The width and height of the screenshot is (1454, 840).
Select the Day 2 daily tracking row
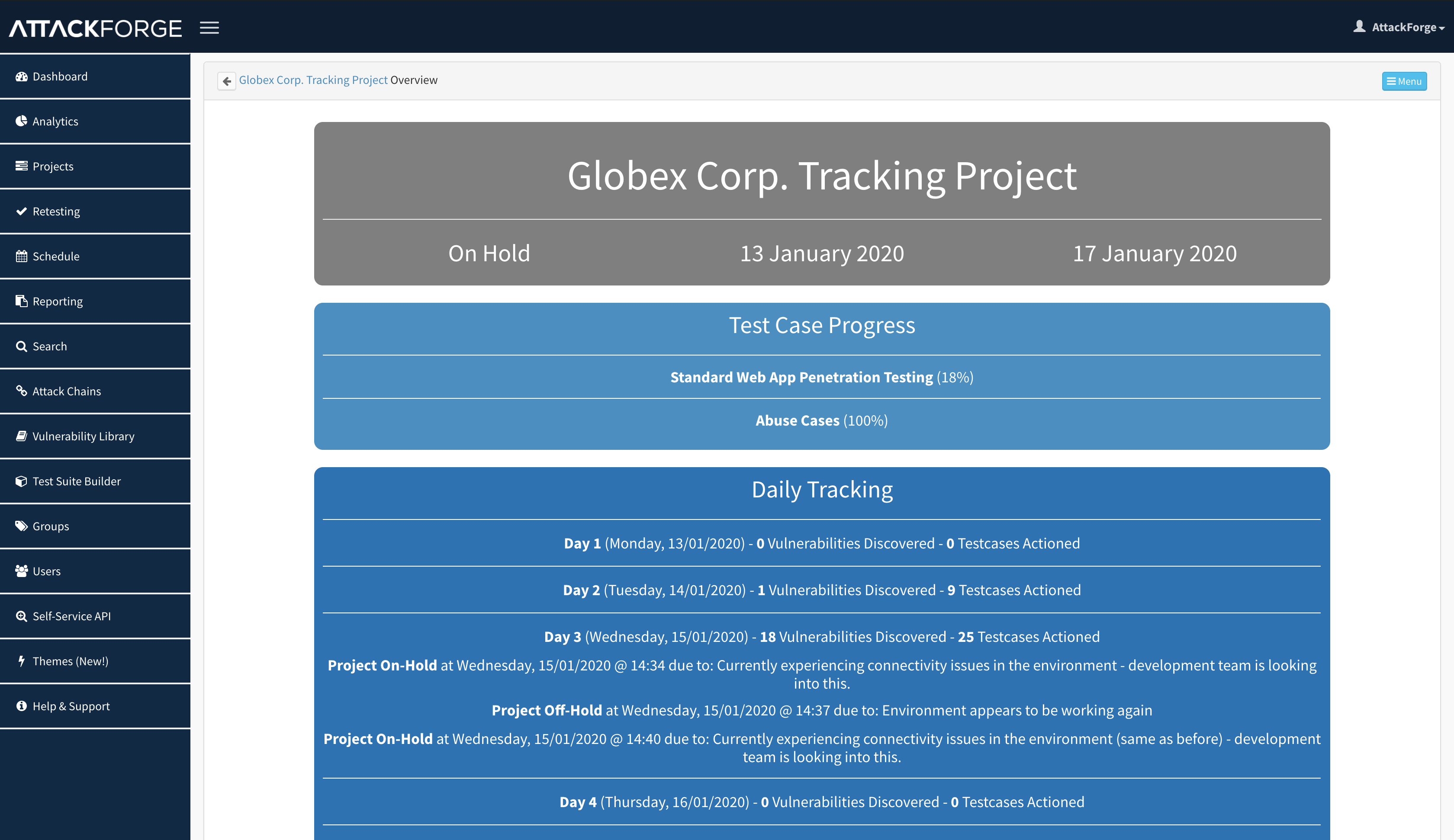pyautogui.click(x=821, y=590)
